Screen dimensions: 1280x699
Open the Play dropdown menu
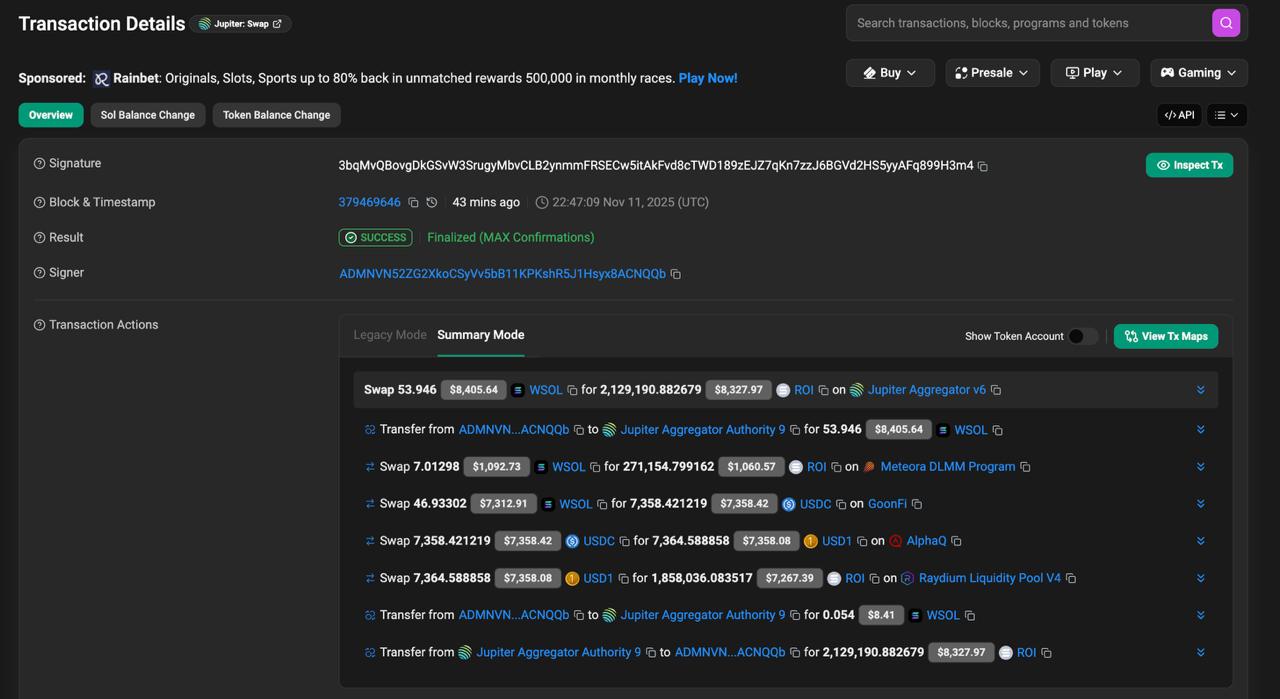tap(1094, 73)
